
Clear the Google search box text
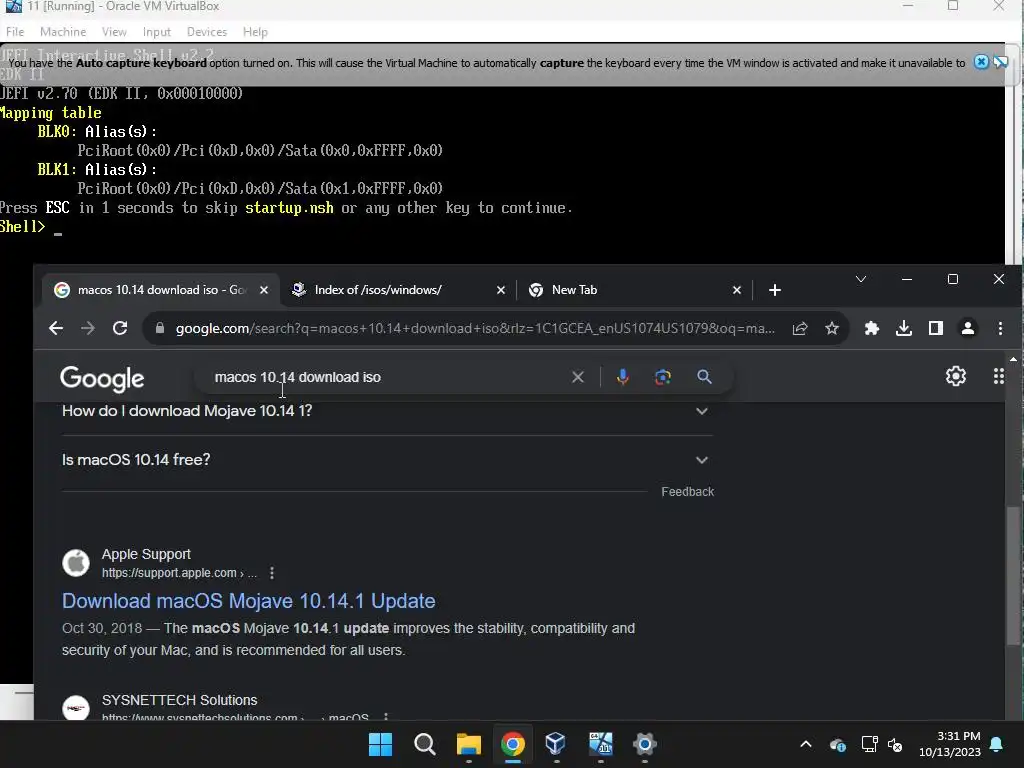click(577, 377)
